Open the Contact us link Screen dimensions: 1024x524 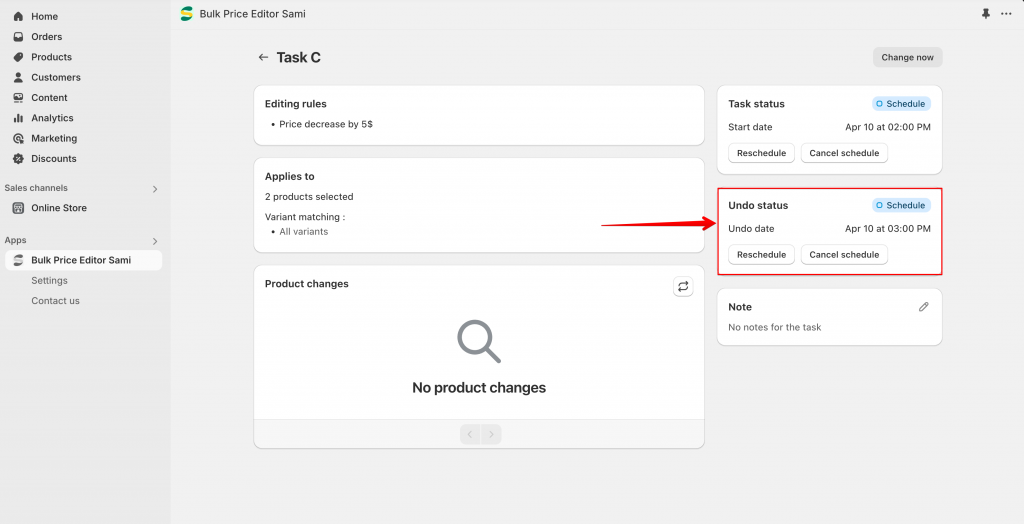[56, 301]
